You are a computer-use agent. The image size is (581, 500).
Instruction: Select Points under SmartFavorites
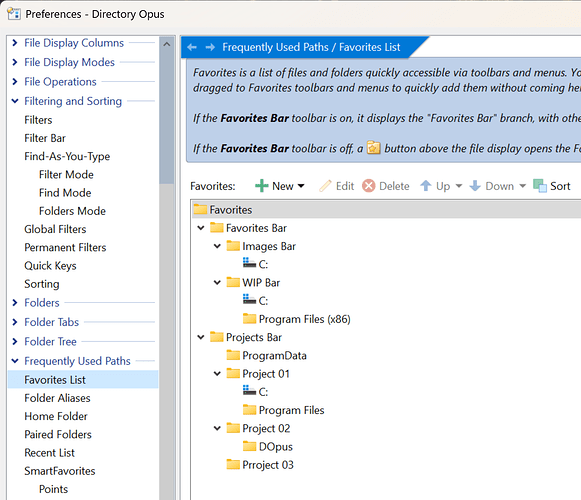(x=53, y=489)
